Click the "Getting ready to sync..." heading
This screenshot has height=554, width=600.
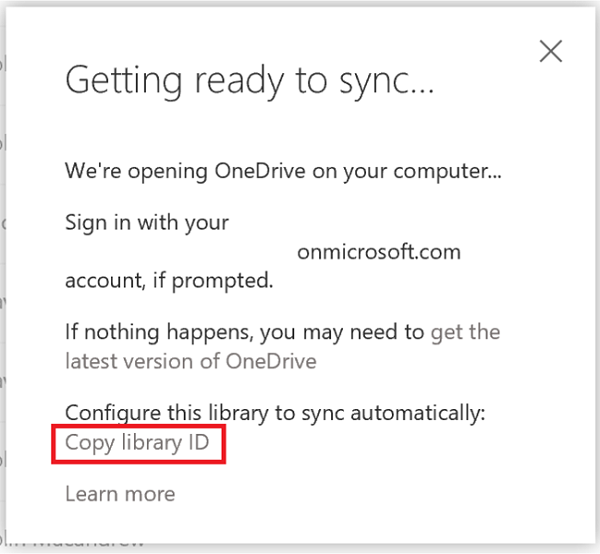click(249, 81)
